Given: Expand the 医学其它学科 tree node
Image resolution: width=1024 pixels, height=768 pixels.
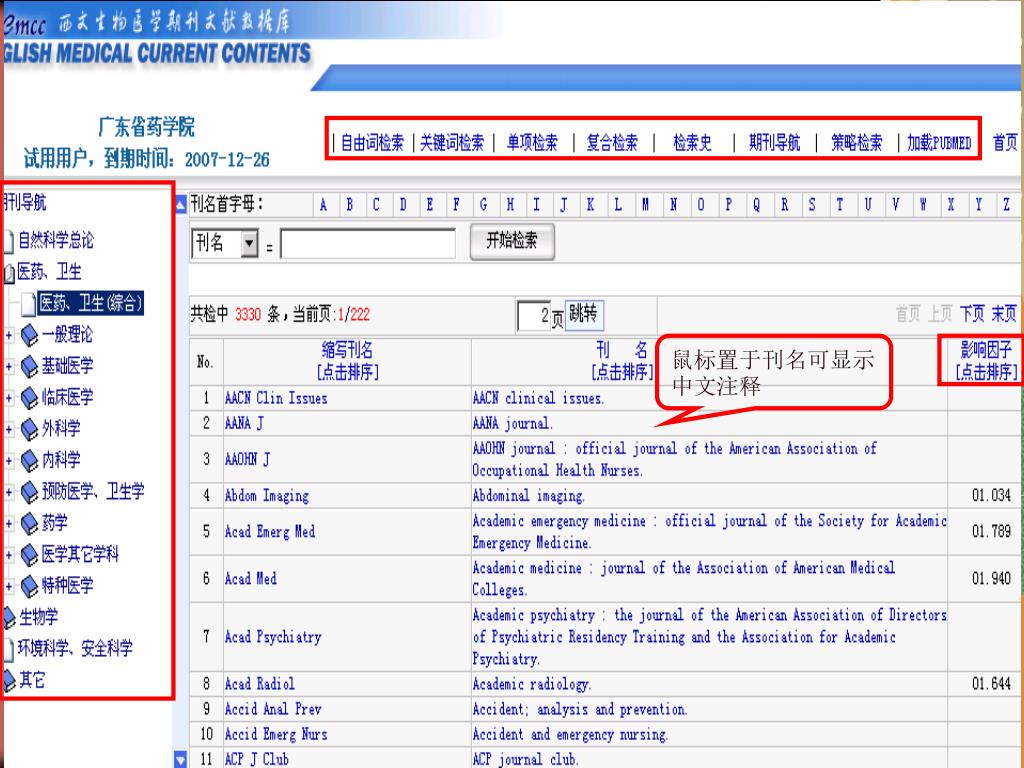Looking at the screenshot, I should coord(8,554).
